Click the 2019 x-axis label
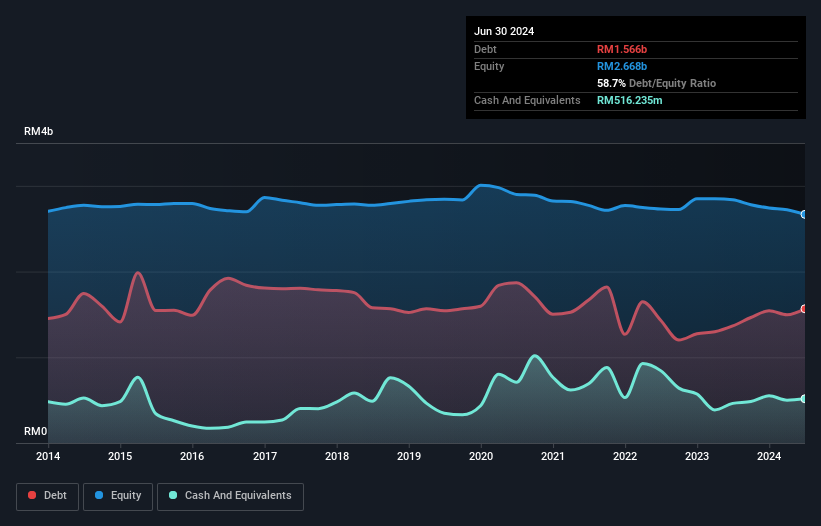 click(x=409, y=456)
